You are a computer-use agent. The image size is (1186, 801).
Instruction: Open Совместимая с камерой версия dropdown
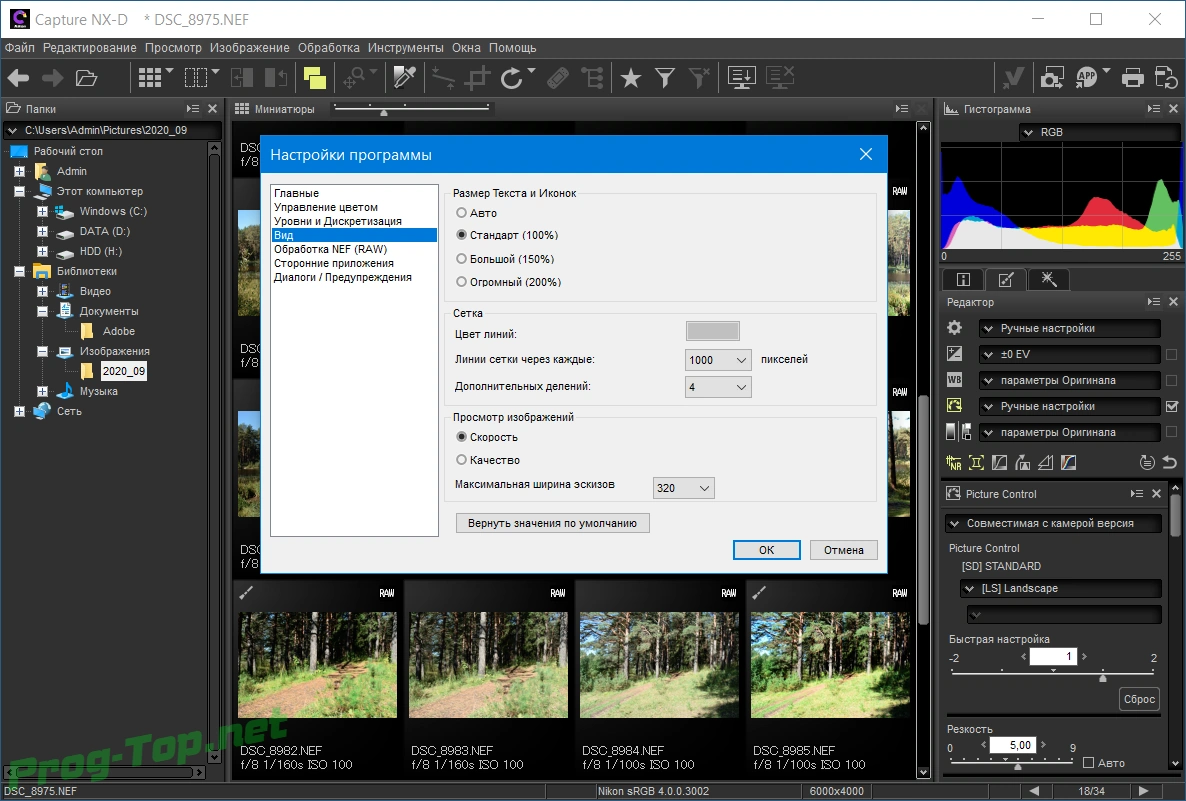1054,523
